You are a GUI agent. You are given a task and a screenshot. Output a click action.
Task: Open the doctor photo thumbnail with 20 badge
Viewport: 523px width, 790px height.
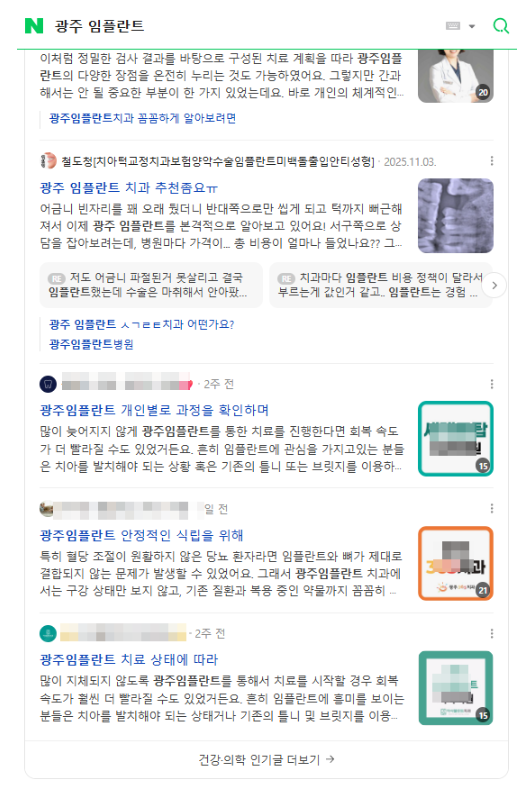pyautogui.click(x=455, y=76)
